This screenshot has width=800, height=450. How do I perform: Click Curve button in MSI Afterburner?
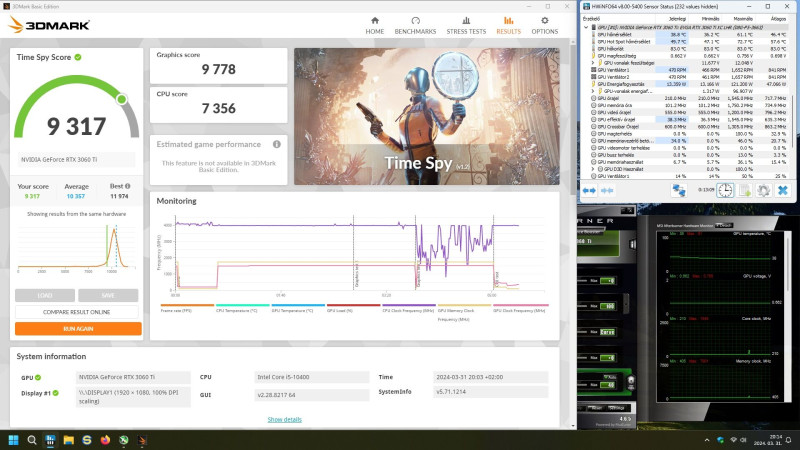[x=607, y=332]
